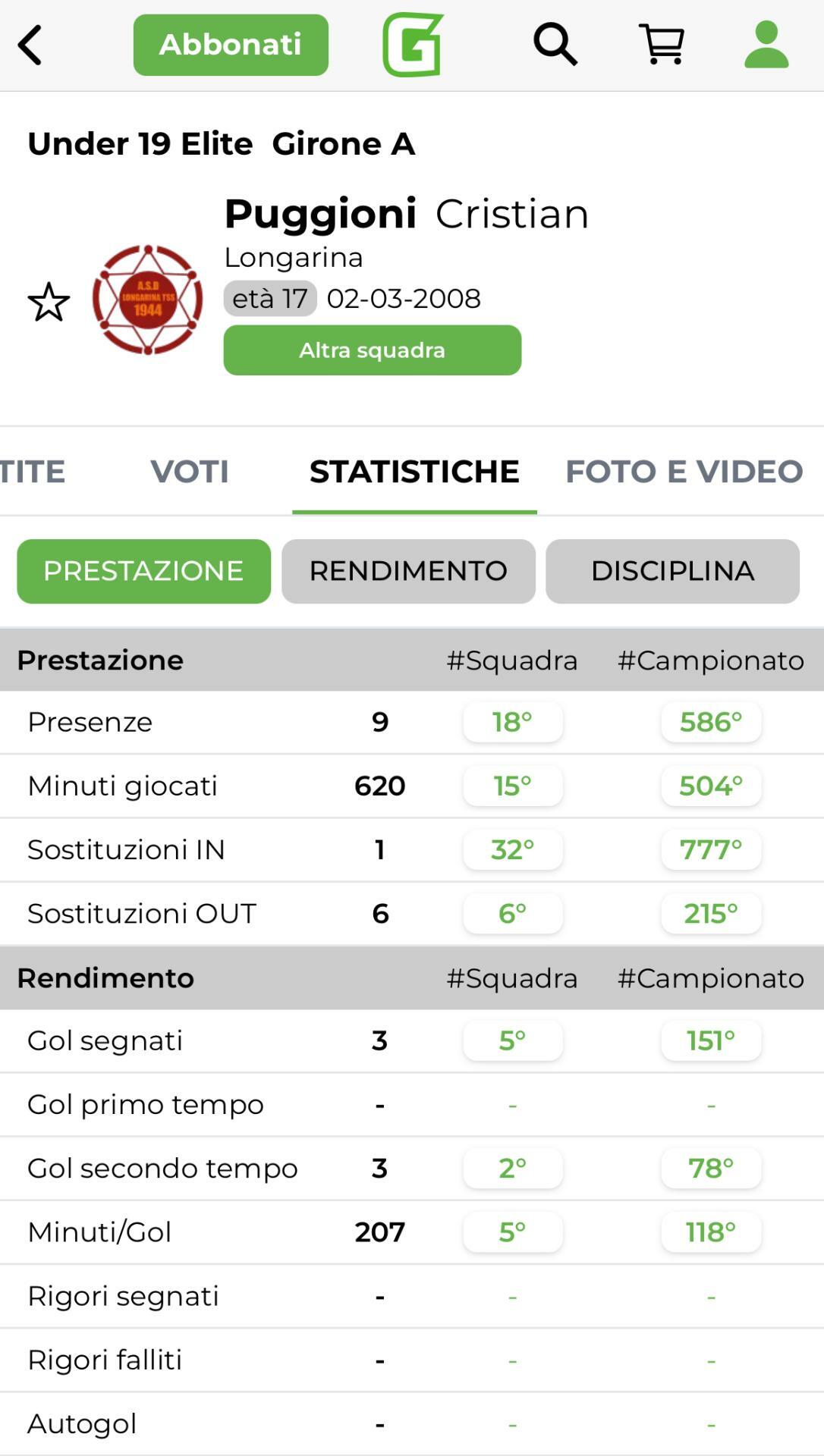
Task: Tap the green G home logo
Action: pos(413,45)
